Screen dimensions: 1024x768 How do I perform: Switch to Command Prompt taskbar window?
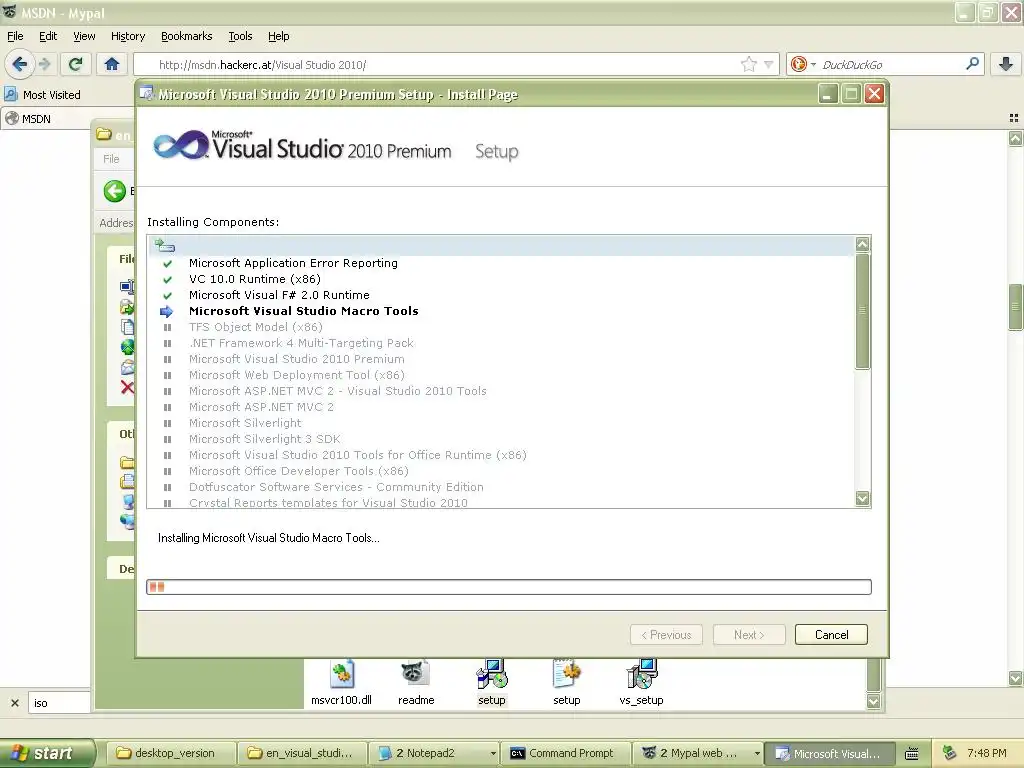(566, 754)
